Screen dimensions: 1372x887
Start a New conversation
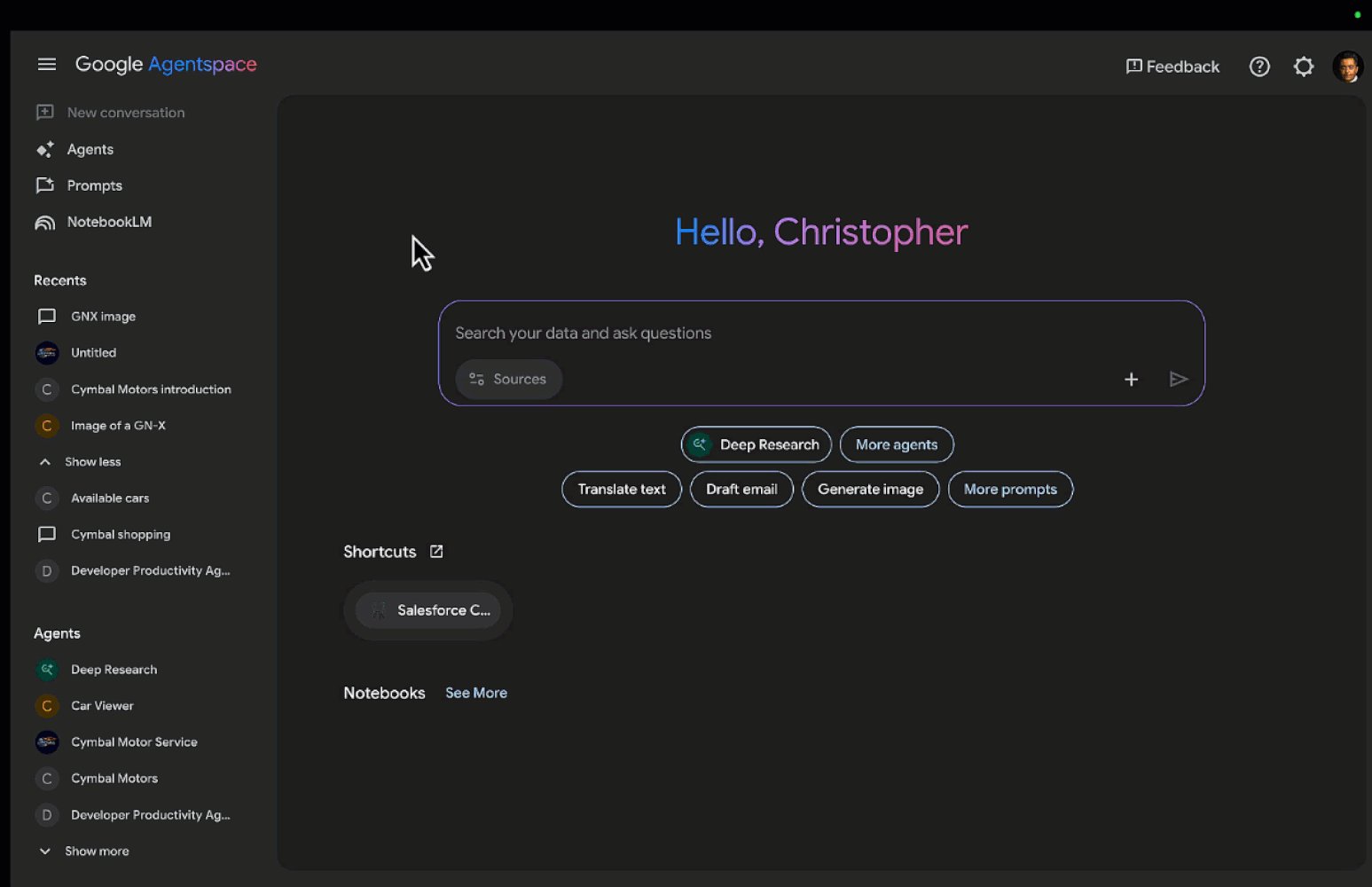111,113
